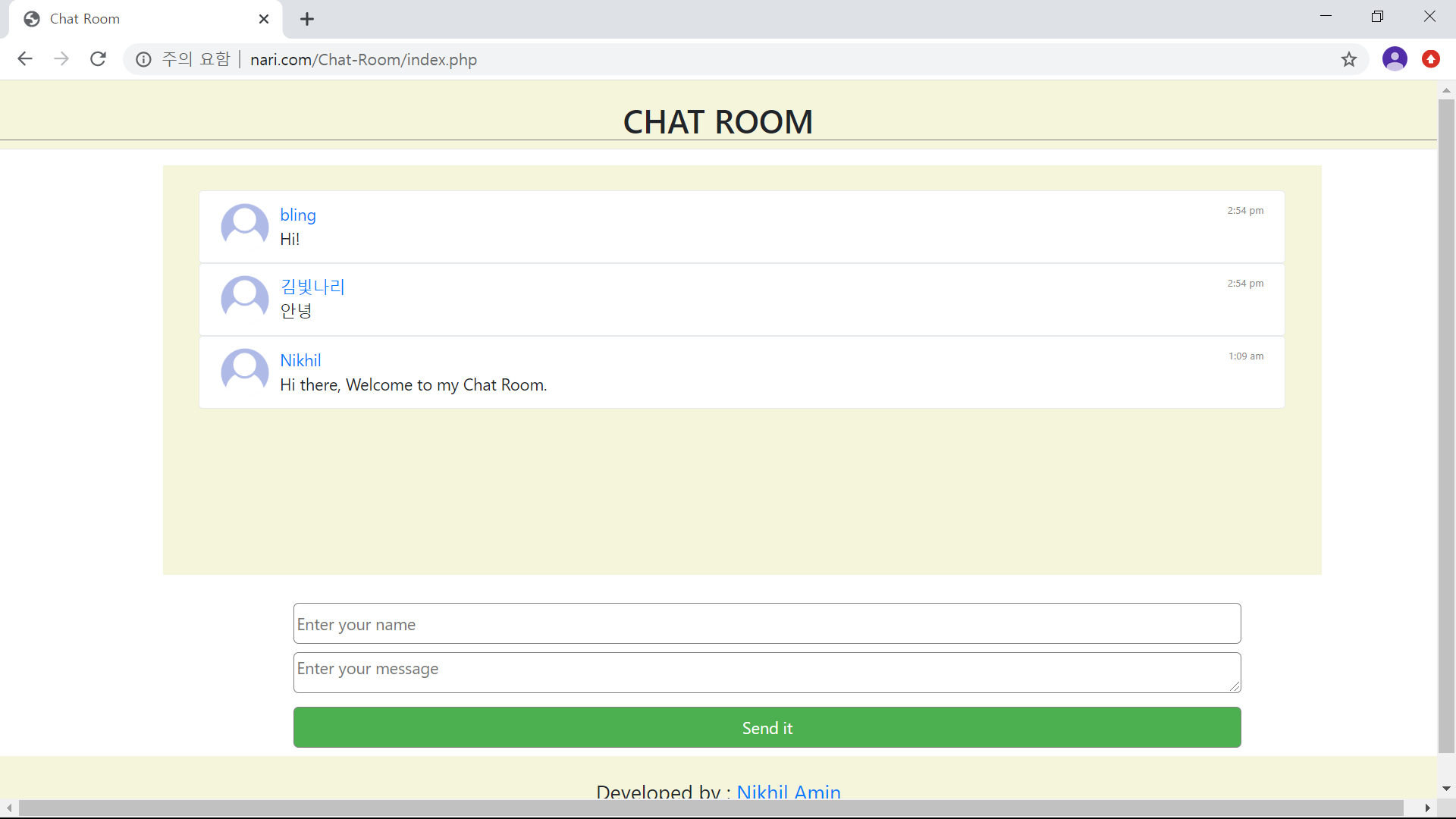
Task: Open the Nikhil username link
Action: pos(300,360)
